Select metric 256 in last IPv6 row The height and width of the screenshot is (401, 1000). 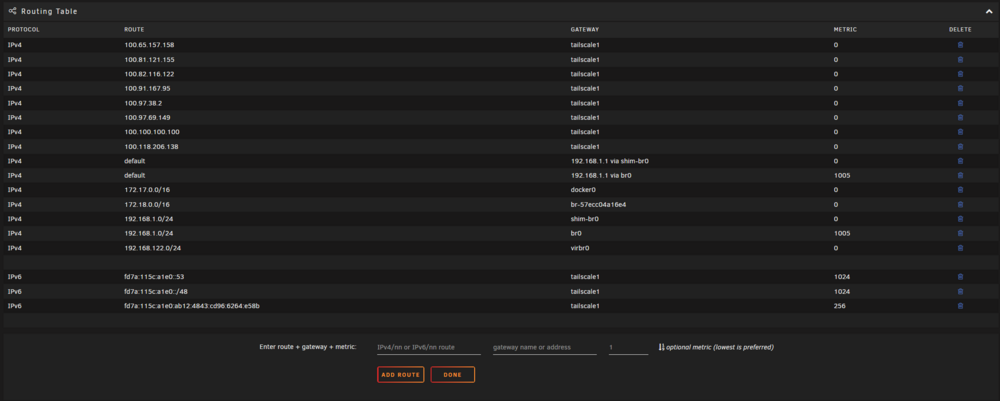(839, 306)
